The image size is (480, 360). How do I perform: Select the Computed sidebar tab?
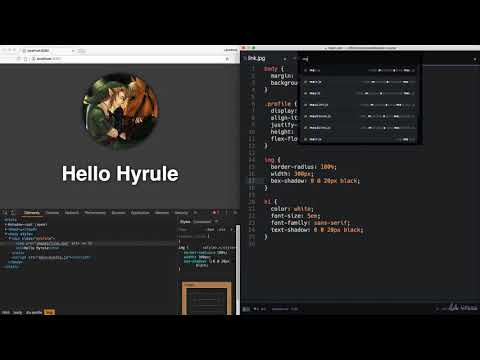coord(202,222)
